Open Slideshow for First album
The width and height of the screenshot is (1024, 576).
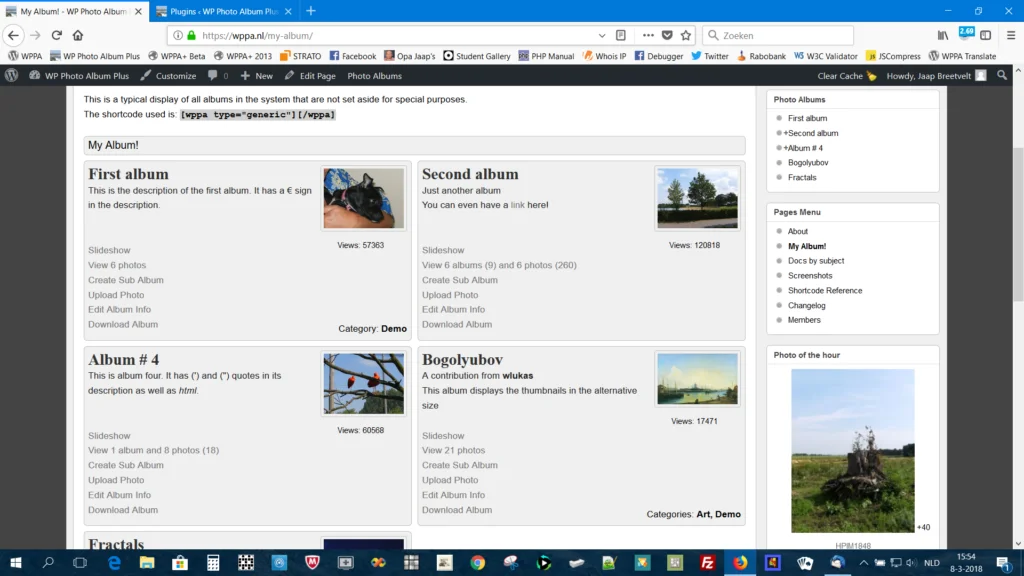[109, 250]
